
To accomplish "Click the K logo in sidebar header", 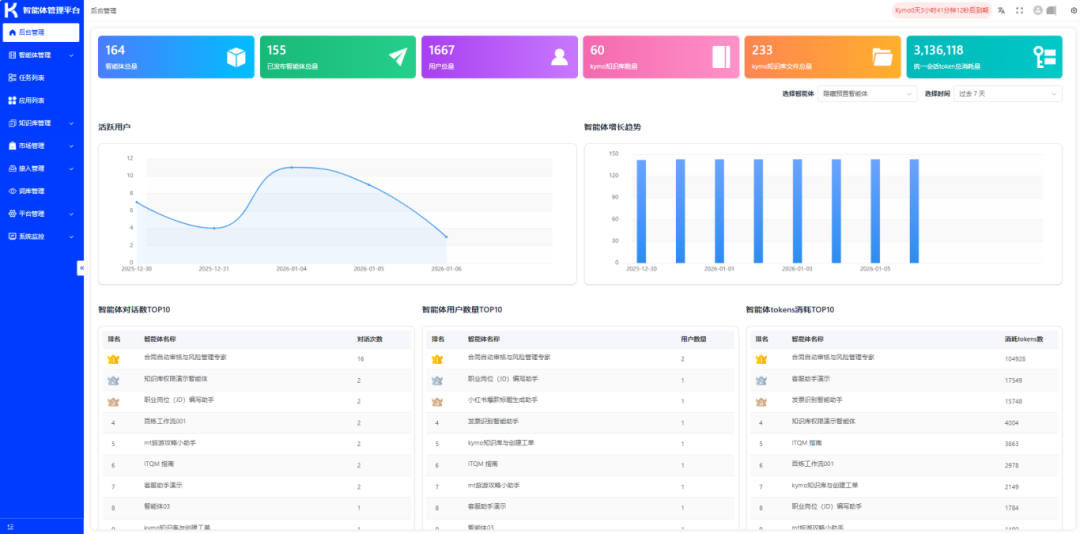I will pos(11,10).
